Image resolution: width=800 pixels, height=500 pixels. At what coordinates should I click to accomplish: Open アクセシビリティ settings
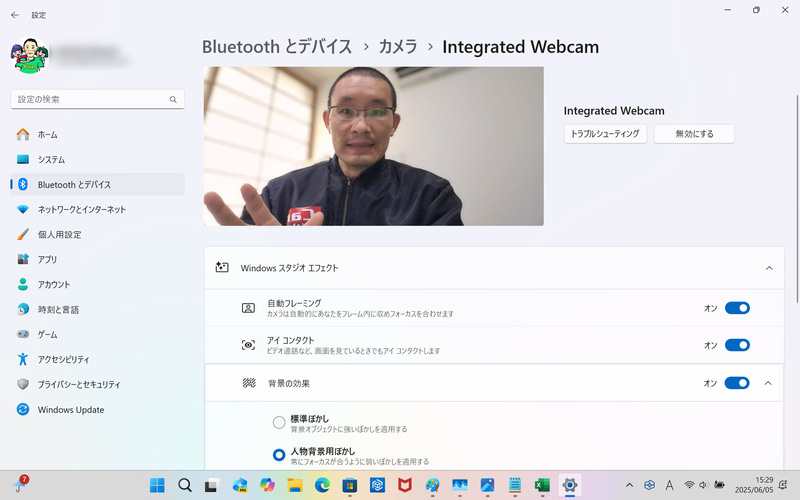coord(97,359)
